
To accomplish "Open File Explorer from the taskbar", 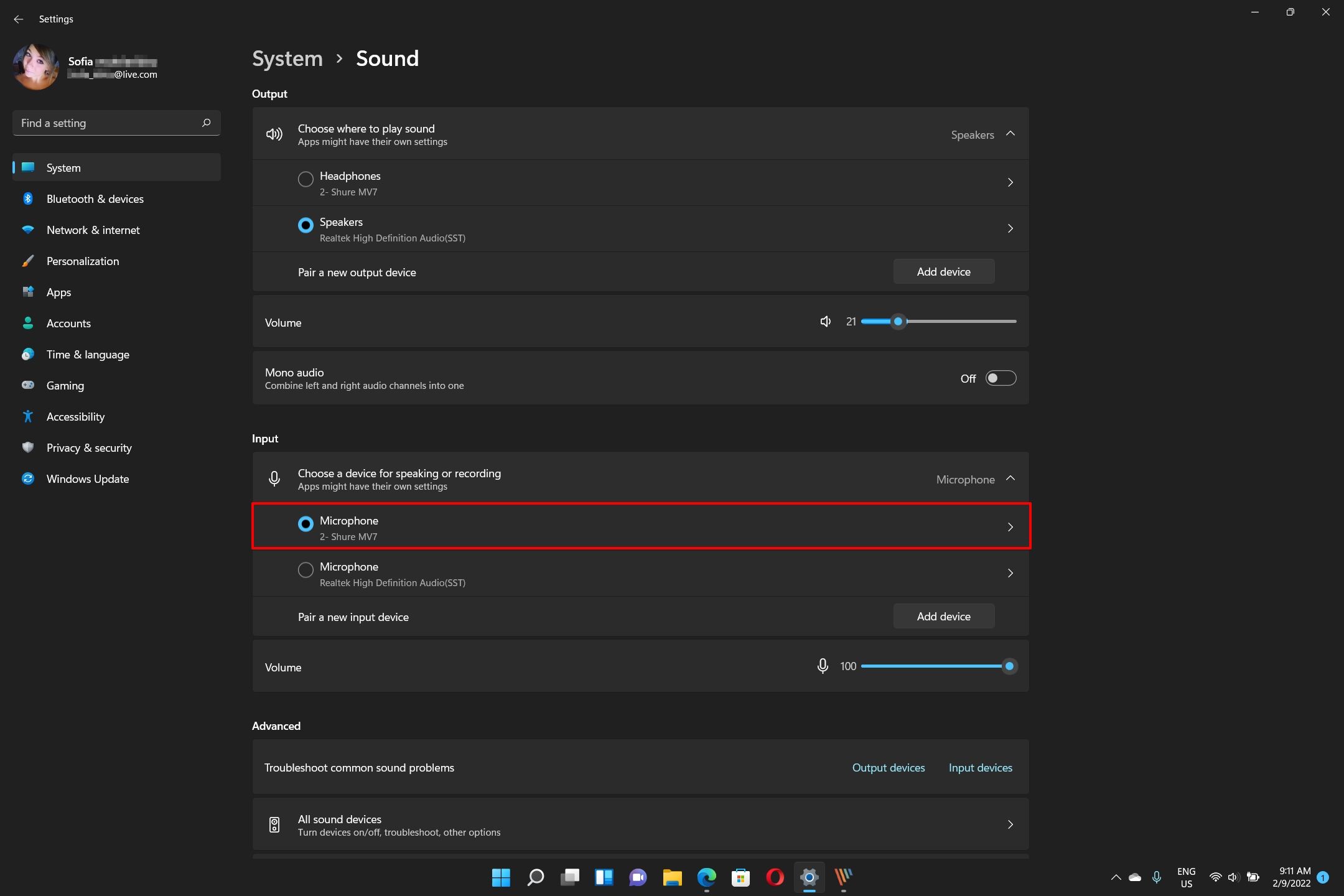I will pos(672,877).
